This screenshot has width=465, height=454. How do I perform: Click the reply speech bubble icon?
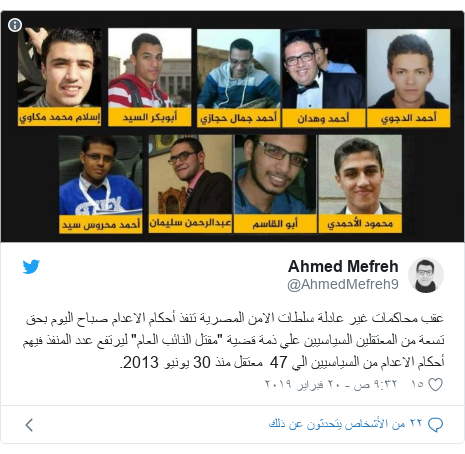435,424
